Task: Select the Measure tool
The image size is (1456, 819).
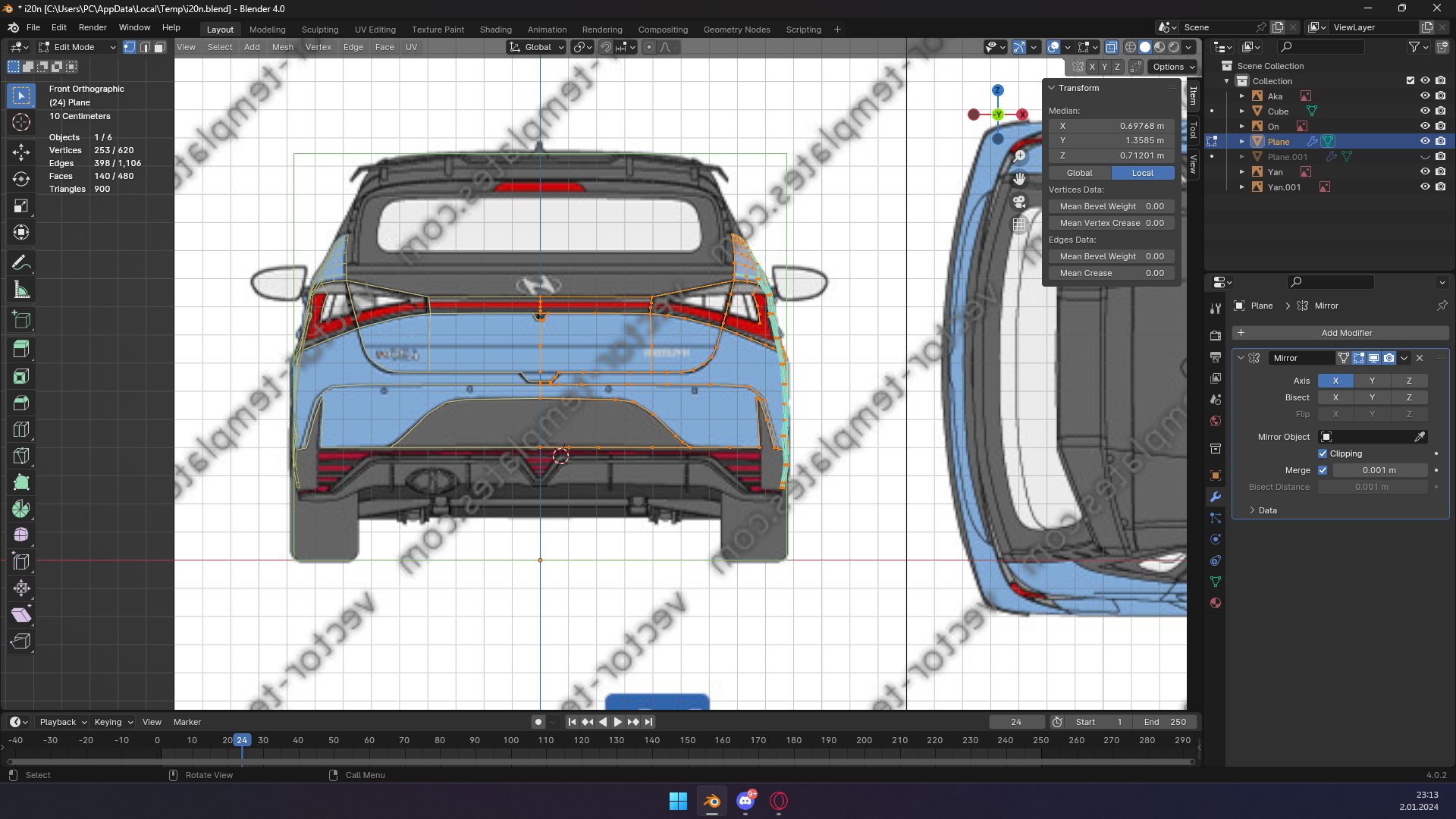Action: [x=21, y=290]
